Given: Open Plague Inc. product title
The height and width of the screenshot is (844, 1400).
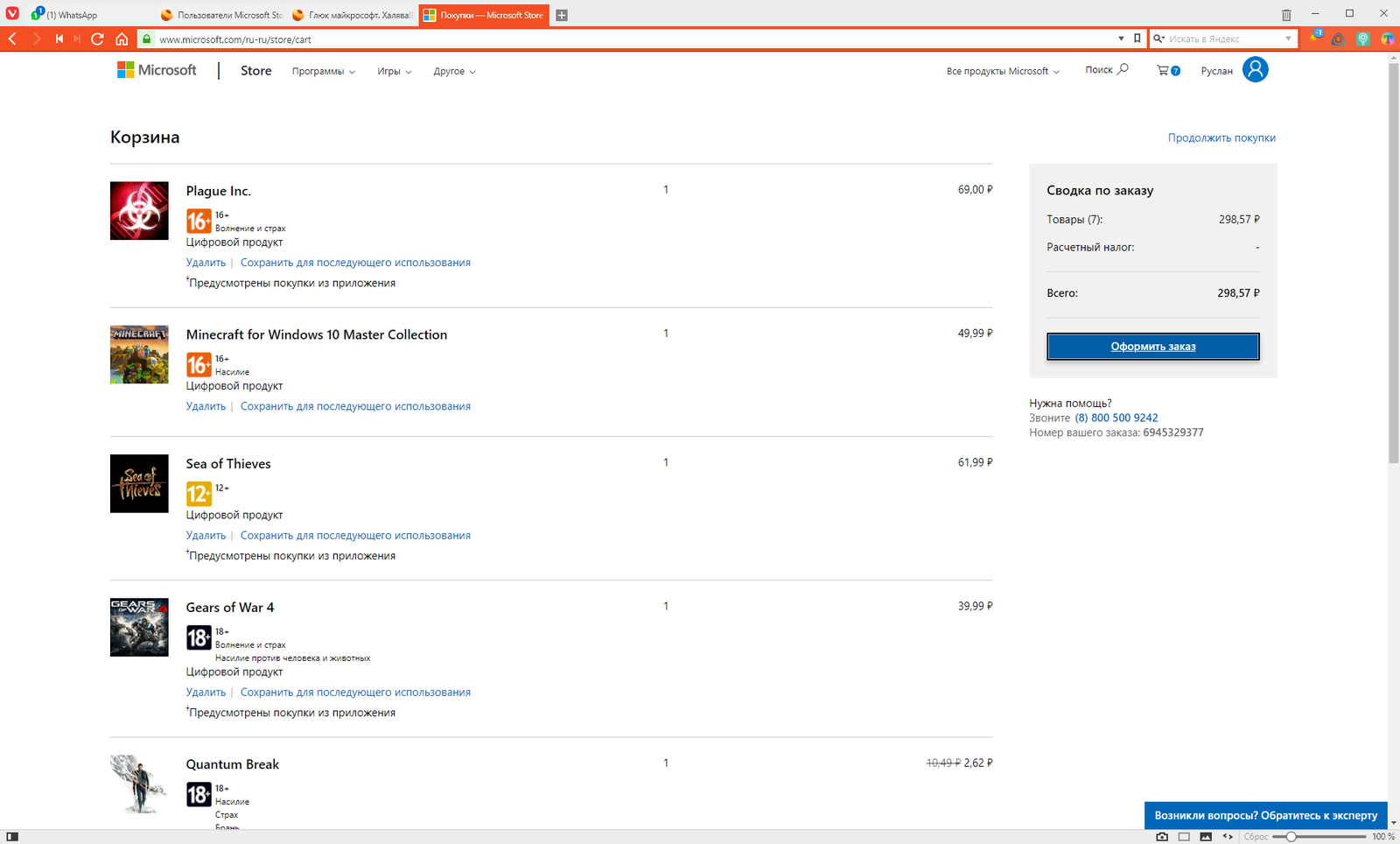Looking at the screenshot, I should coord(218,191).
